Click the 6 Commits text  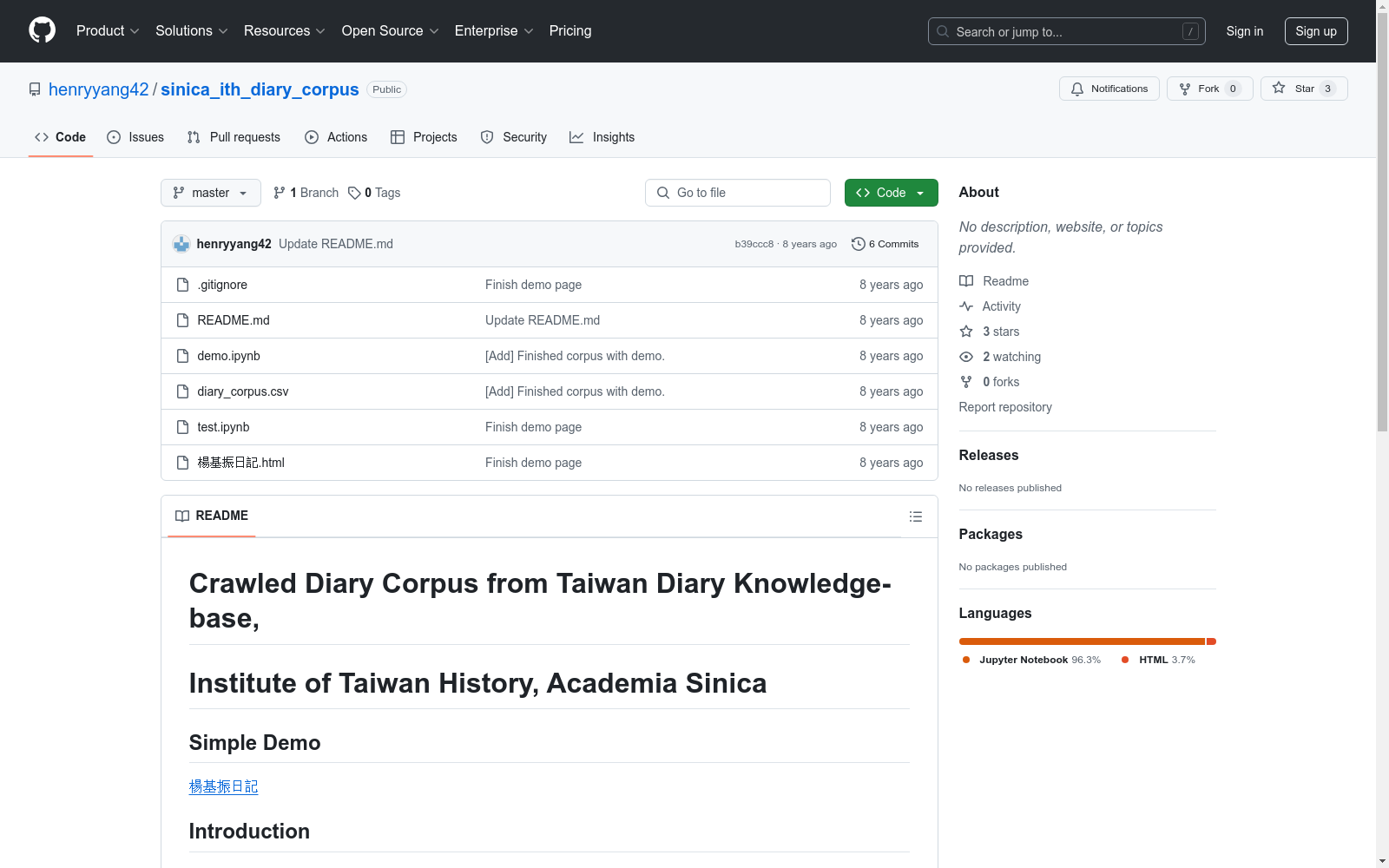pyautogui.click(x=893, y=244)
